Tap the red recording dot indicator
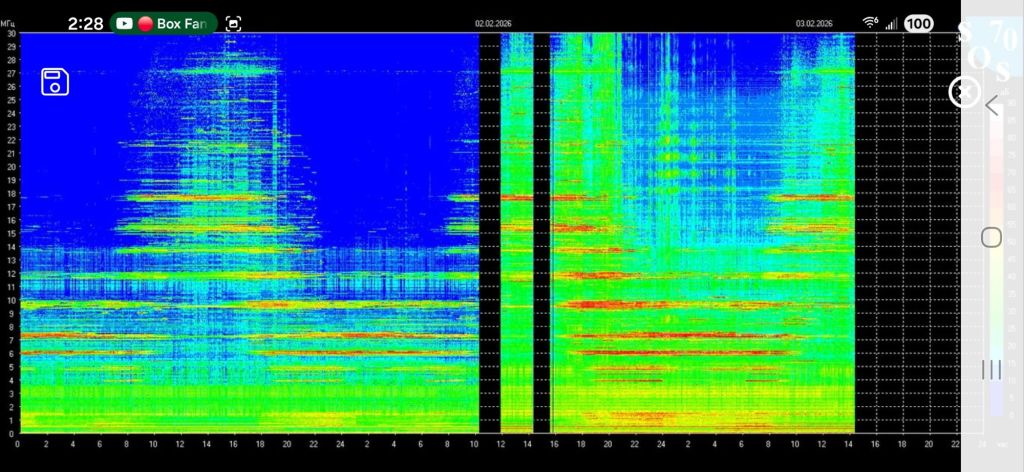 pyautogui.click(x=145, y=23)
